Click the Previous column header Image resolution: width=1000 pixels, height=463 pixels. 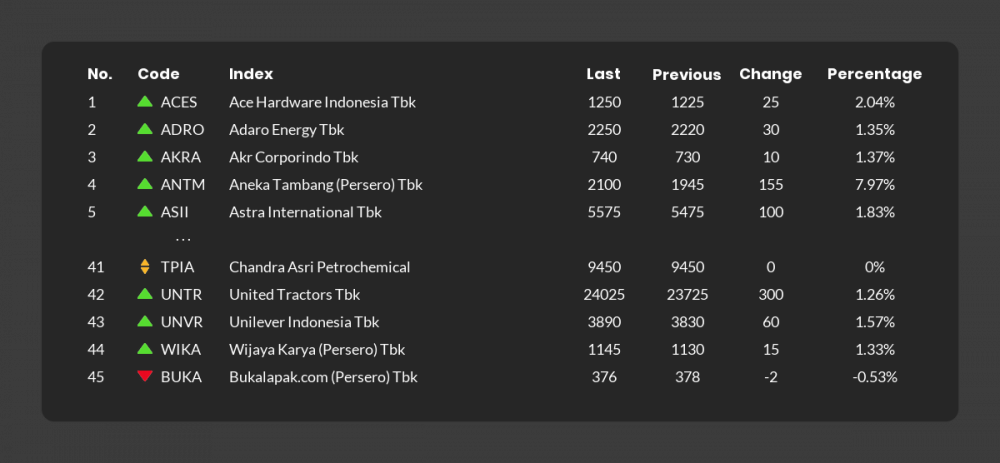coord(686,75)
